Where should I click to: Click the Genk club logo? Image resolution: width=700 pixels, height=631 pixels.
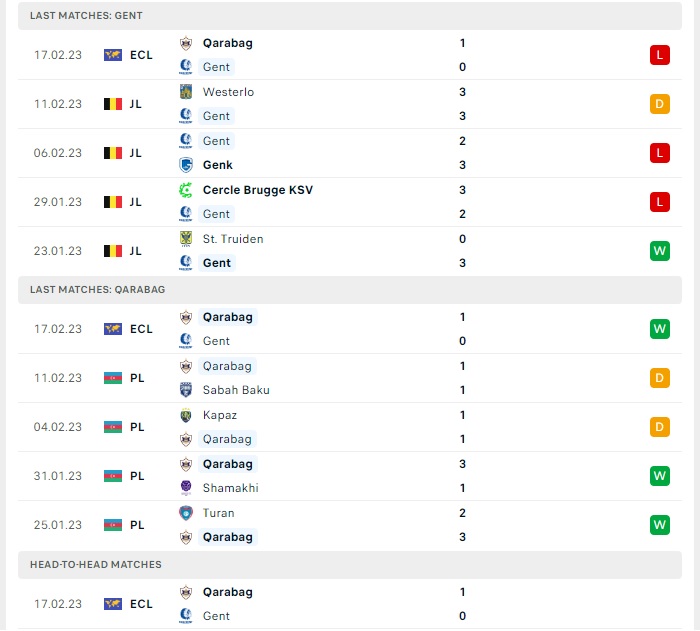point(186,165)
